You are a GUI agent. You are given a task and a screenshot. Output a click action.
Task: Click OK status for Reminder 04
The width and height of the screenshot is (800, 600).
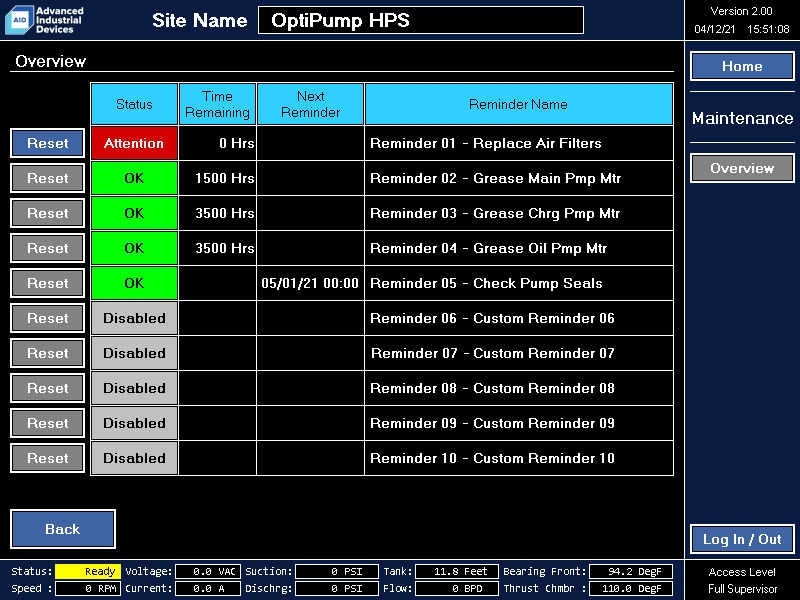pyautogui.click(x=134, y=248)
